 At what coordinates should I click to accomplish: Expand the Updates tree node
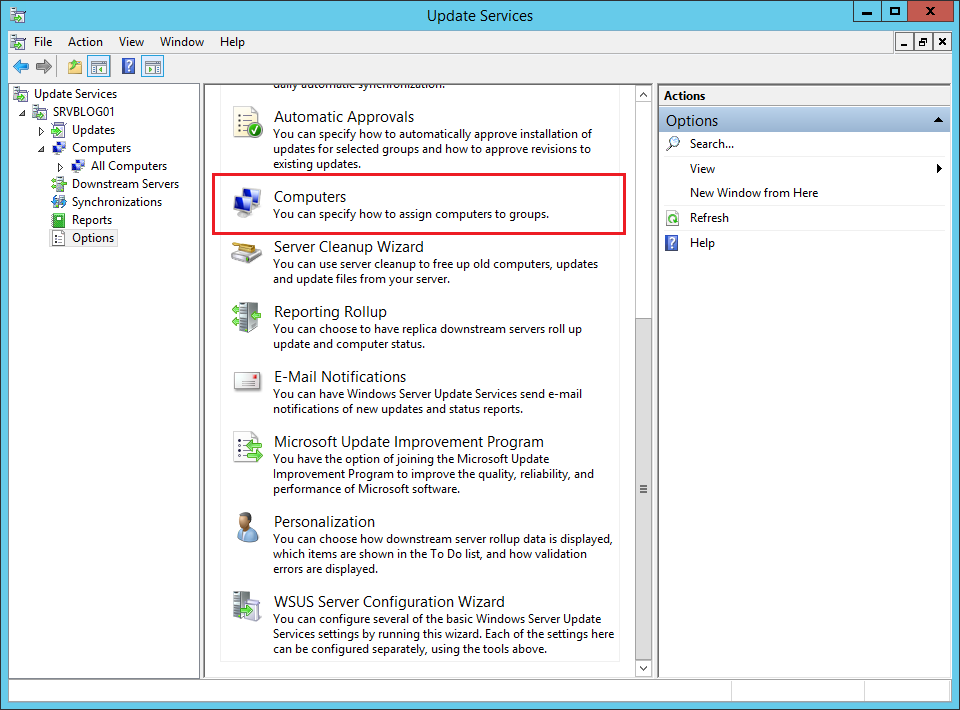tap(41, 131)
